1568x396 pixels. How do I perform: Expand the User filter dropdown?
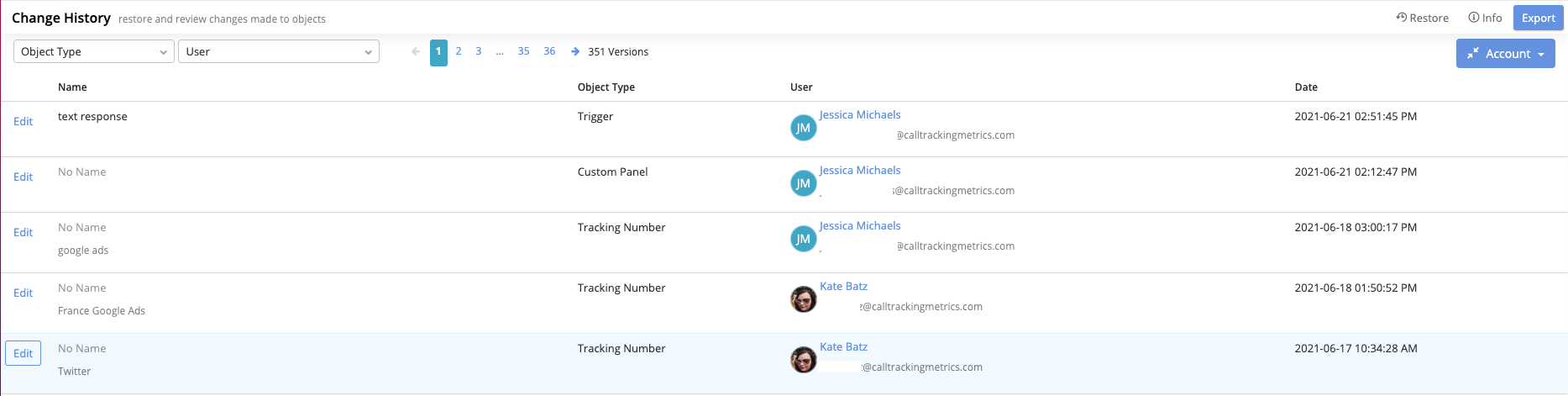click(x=278, y=51)
